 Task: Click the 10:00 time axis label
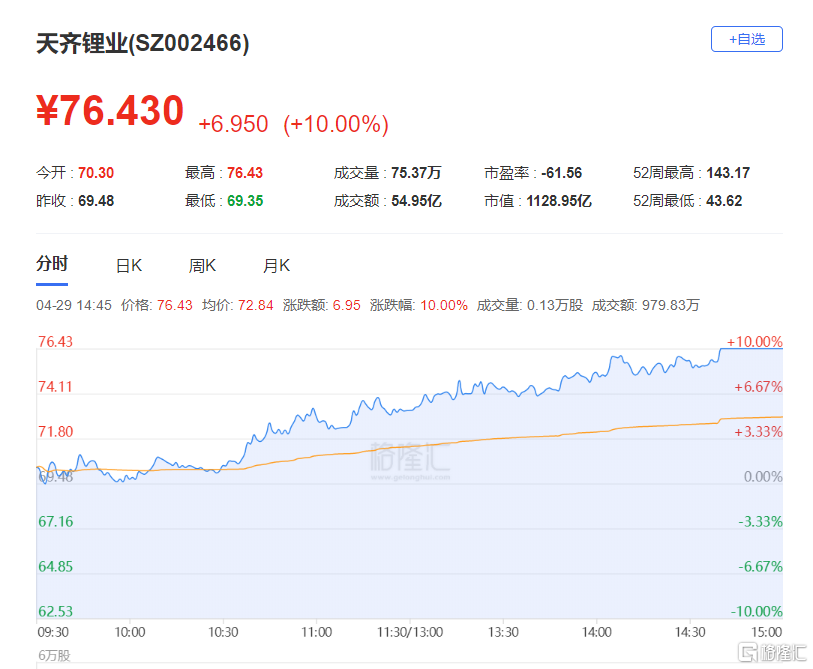pyautogui.click(x=130, y=632)
